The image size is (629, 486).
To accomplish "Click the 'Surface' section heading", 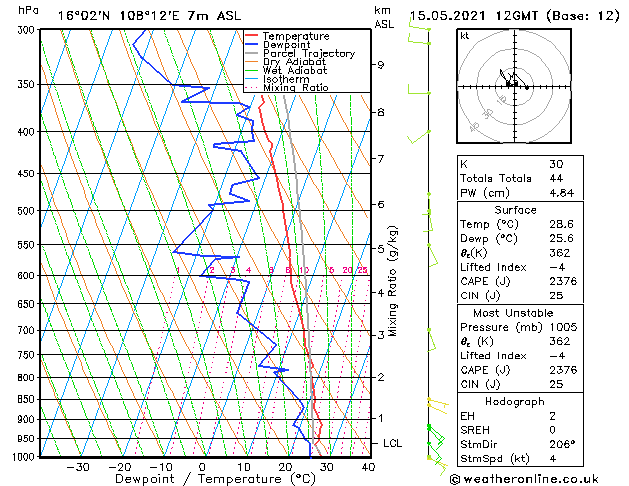I will (x=515, y=210).
